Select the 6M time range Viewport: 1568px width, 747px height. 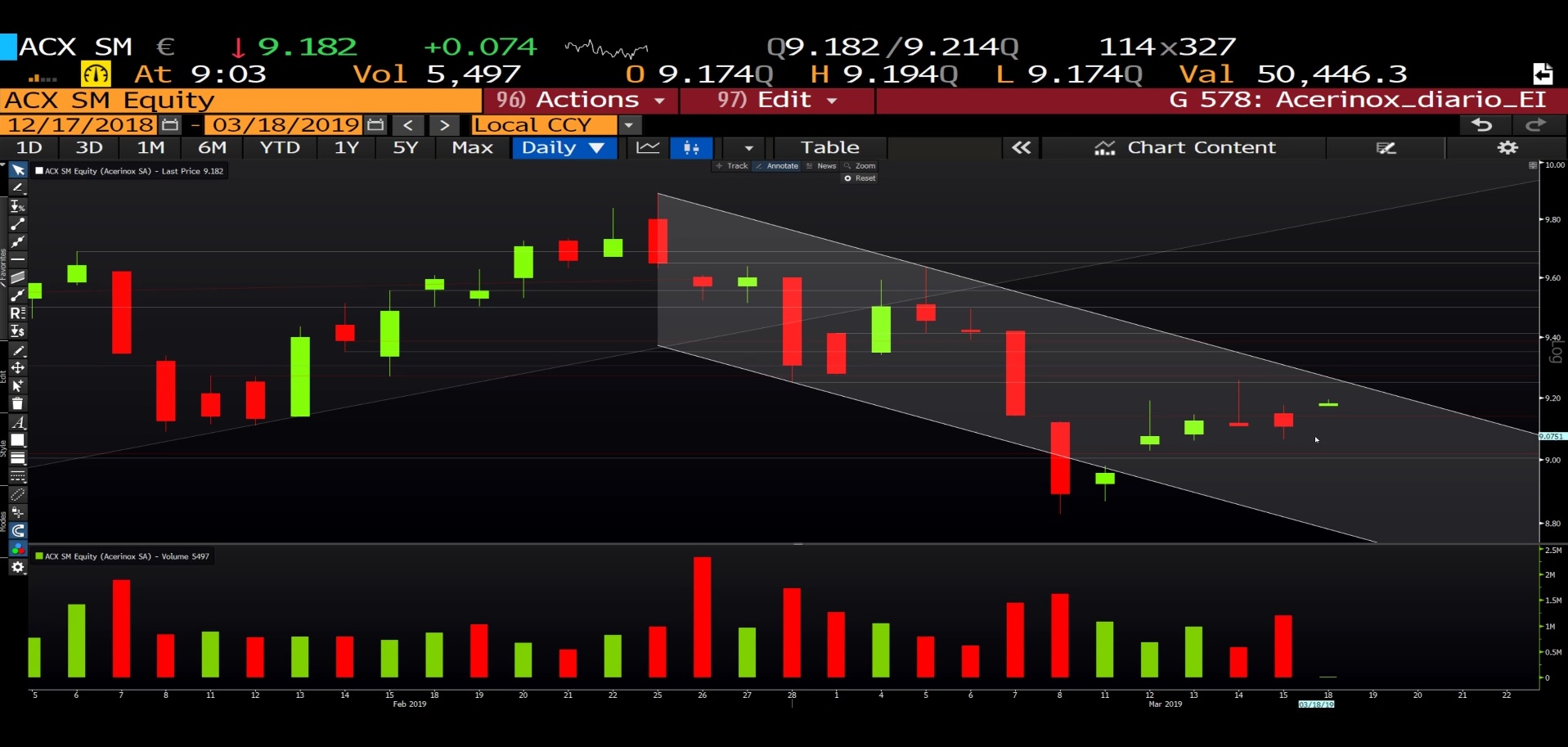pos(212,147)
